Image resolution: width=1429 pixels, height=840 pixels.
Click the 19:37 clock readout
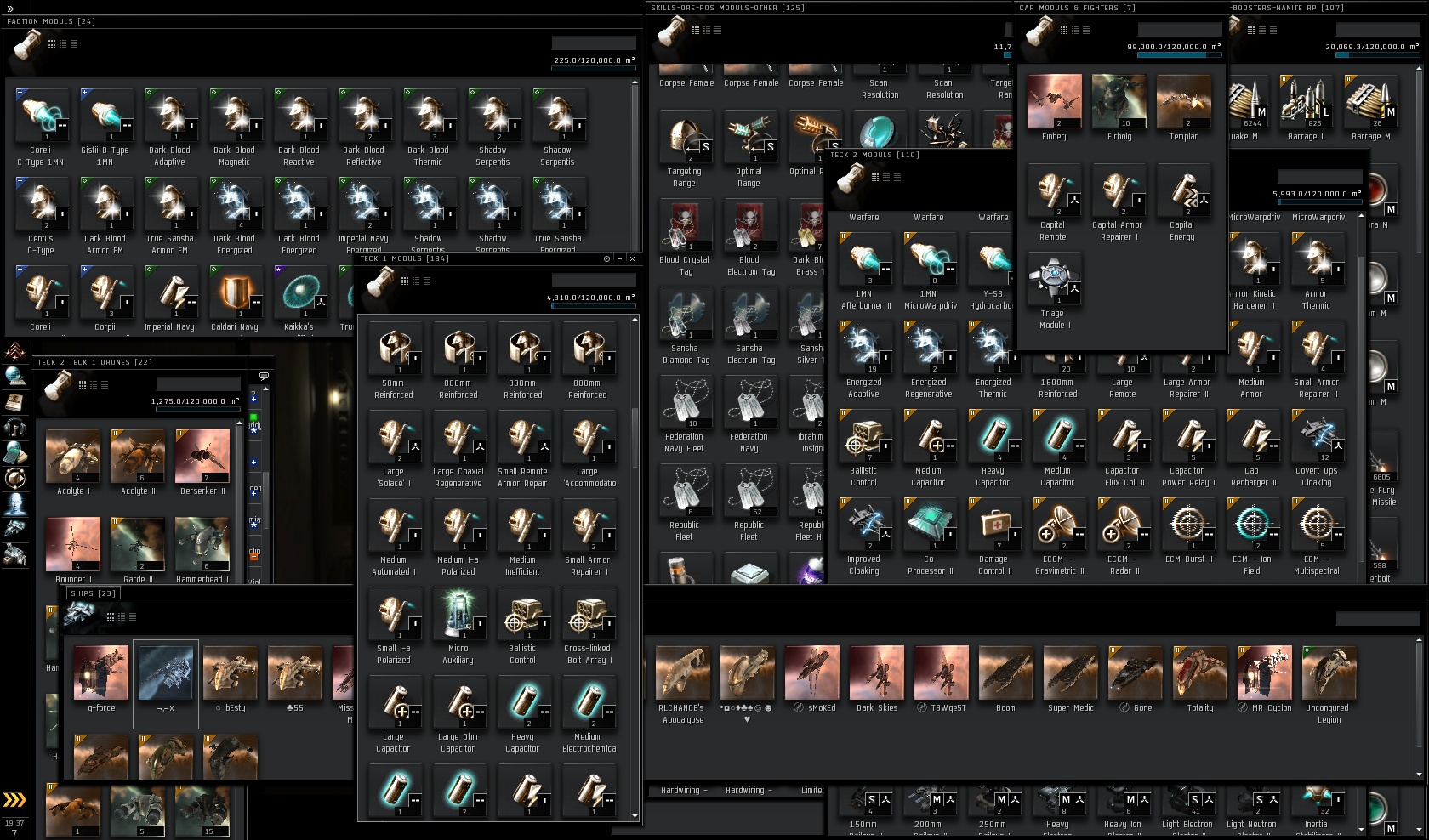click(x=14, y=823)
